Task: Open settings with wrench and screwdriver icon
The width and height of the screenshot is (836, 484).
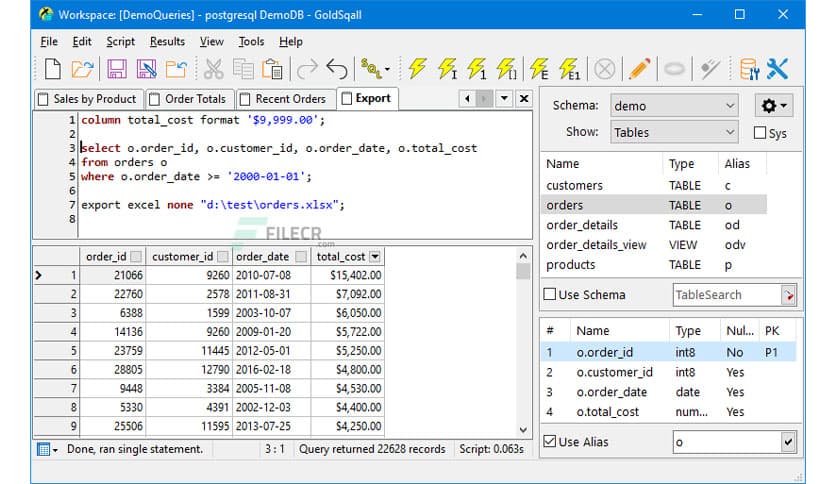Action: (778, 69)
